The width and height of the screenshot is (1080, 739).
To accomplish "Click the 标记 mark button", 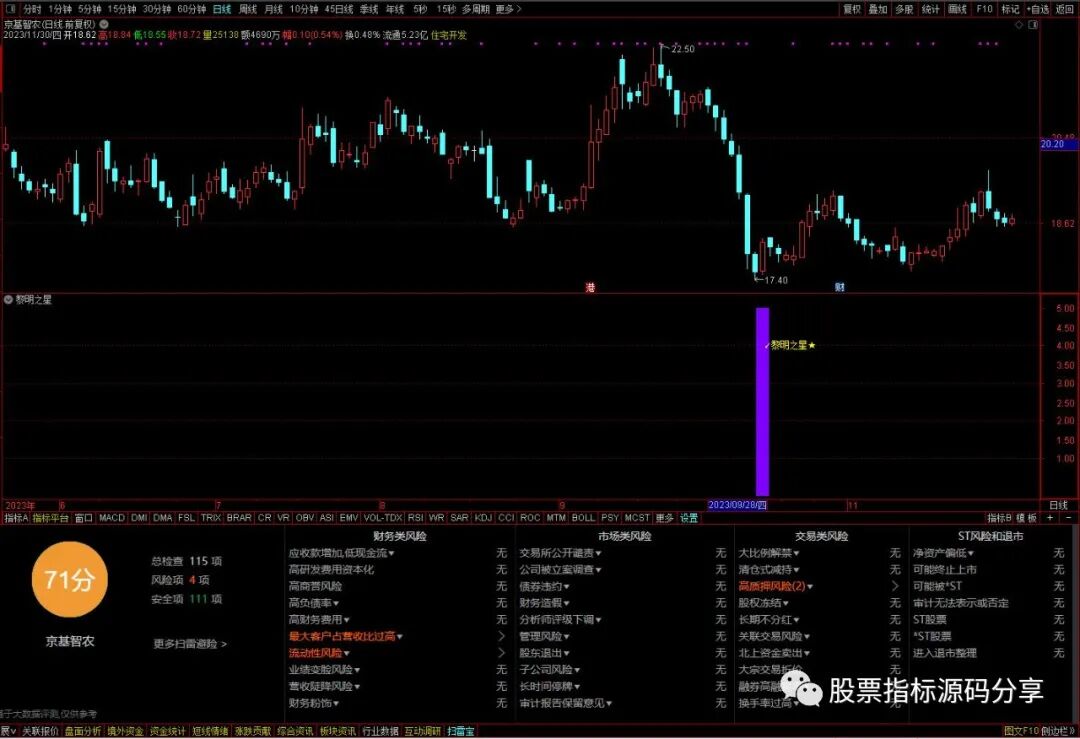I will (x=1010, y=9).
